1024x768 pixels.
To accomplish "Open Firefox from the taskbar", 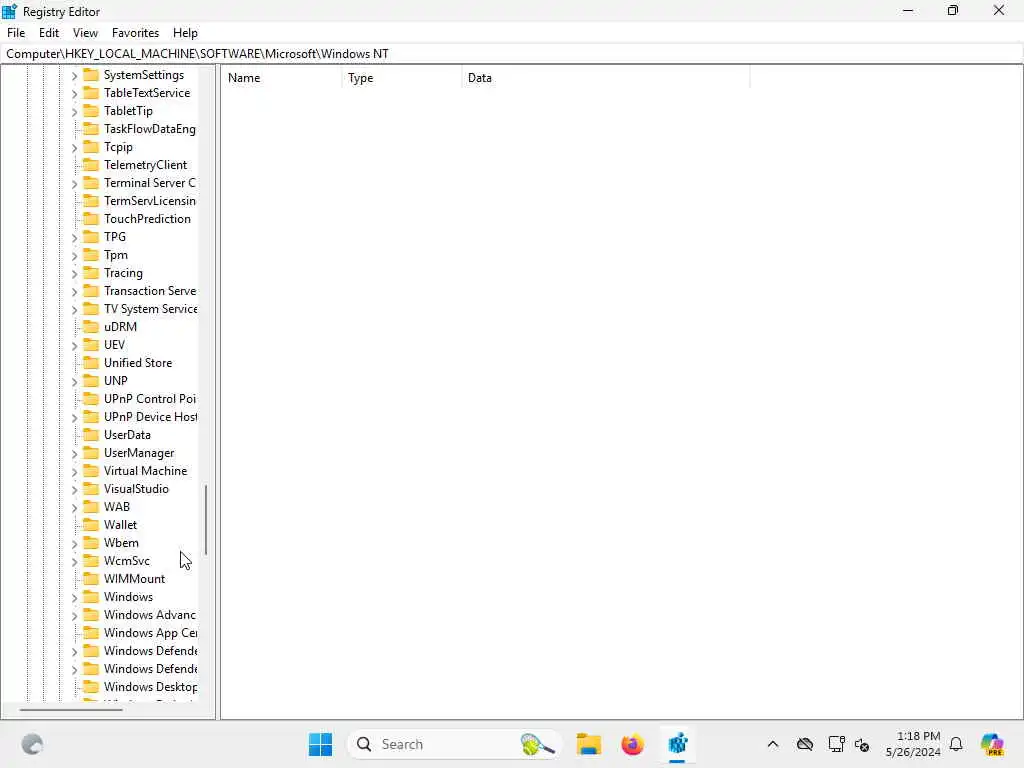I will coord(632,744).
